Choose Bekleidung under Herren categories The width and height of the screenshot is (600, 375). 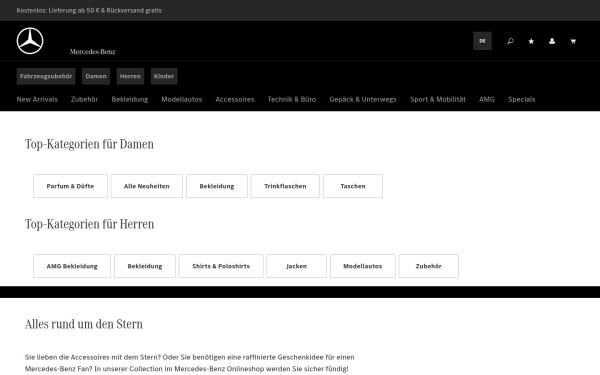pyautogui.click(x=145, y=266)
